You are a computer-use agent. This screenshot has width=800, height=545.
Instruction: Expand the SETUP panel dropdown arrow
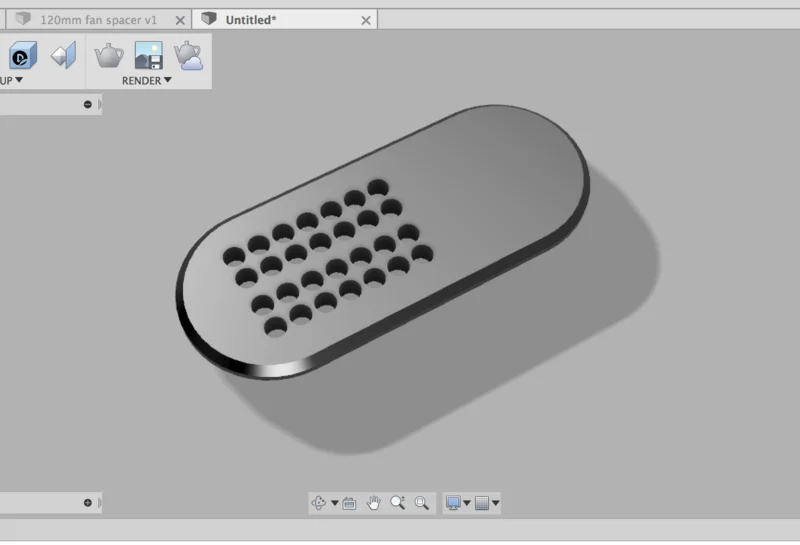point(19,80)
